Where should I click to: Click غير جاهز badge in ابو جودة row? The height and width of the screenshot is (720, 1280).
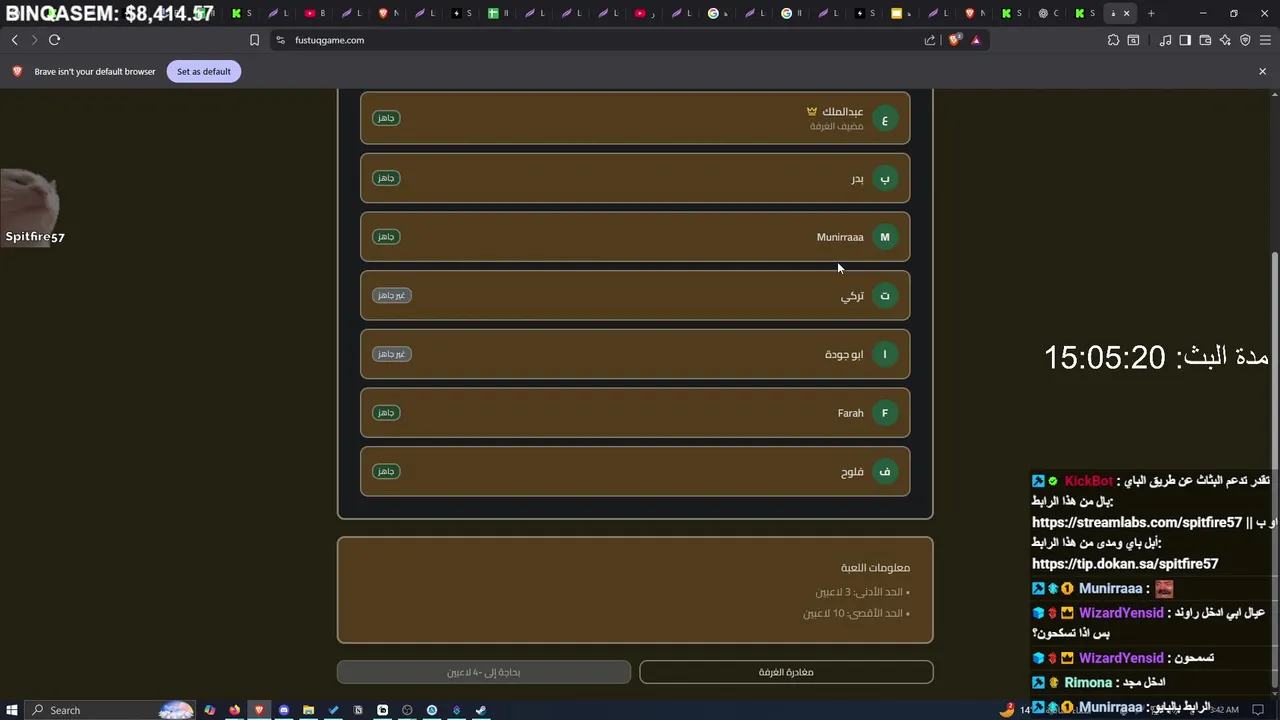[x=392, y=354]
